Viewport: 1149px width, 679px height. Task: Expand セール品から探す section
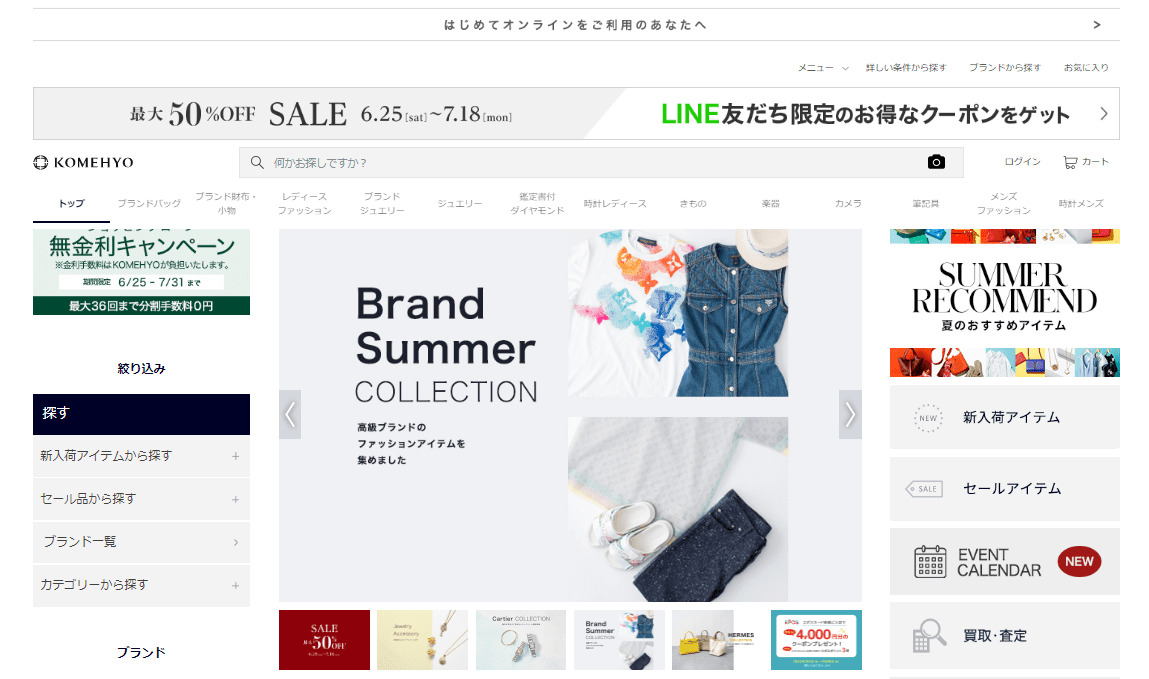point(141,500)
